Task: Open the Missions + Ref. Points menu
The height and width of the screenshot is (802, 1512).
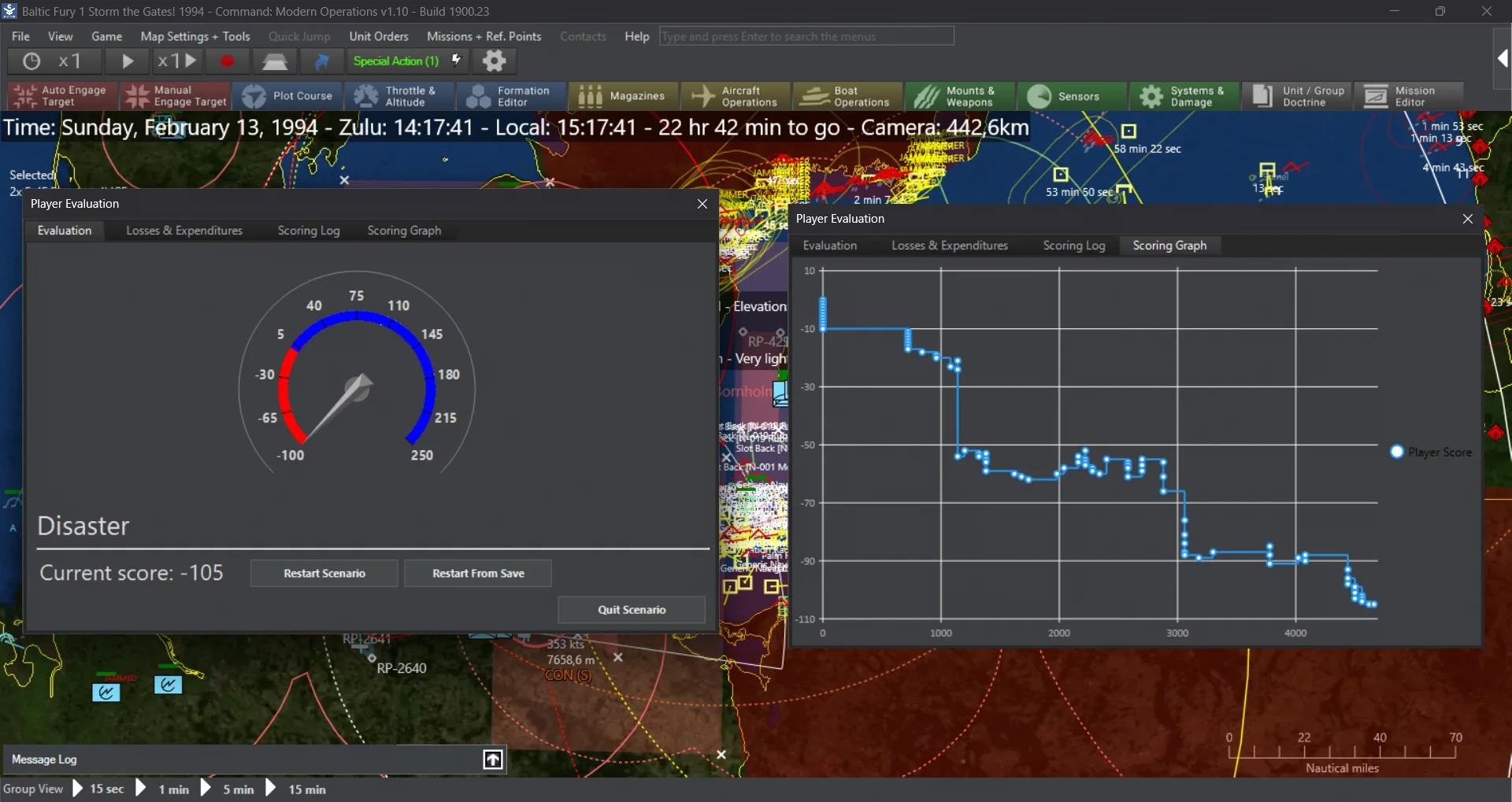Action: (x=484, y=36)
